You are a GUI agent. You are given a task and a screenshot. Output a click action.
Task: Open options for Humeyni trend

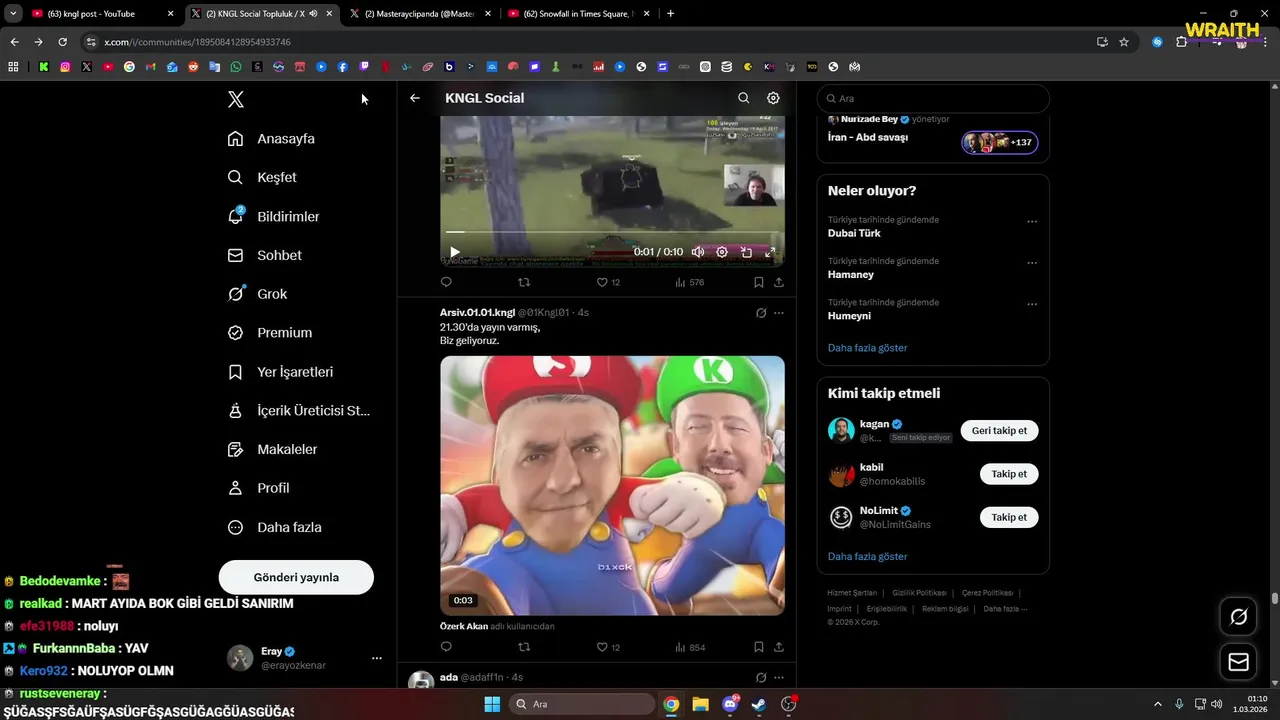pyautogui.click(x=1032, y=304)
